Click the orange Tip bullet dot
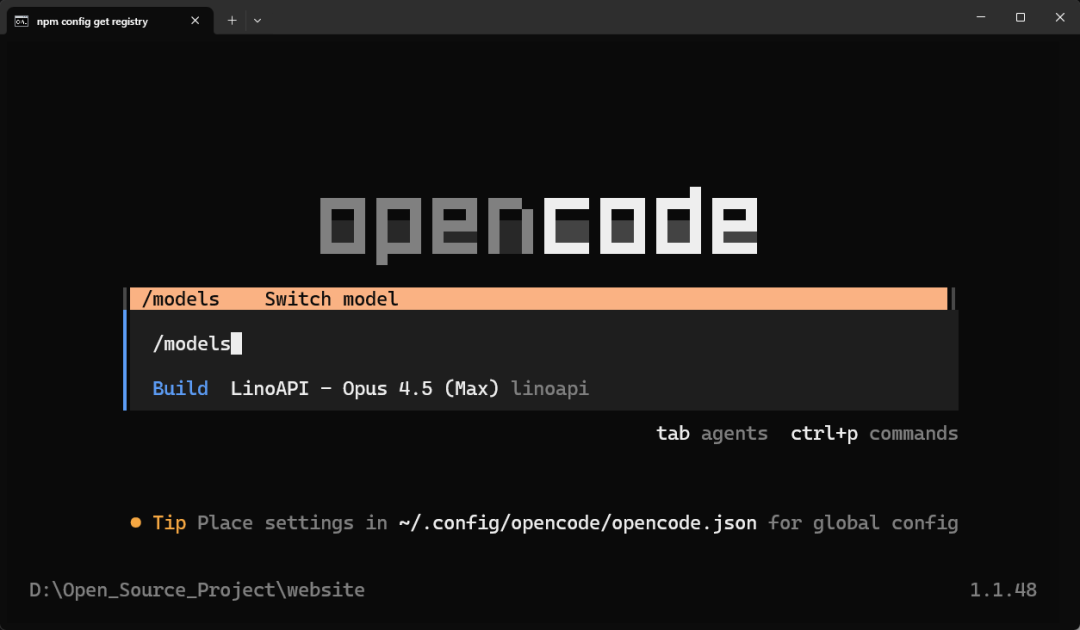1080x630 pixels. (136, 523)
